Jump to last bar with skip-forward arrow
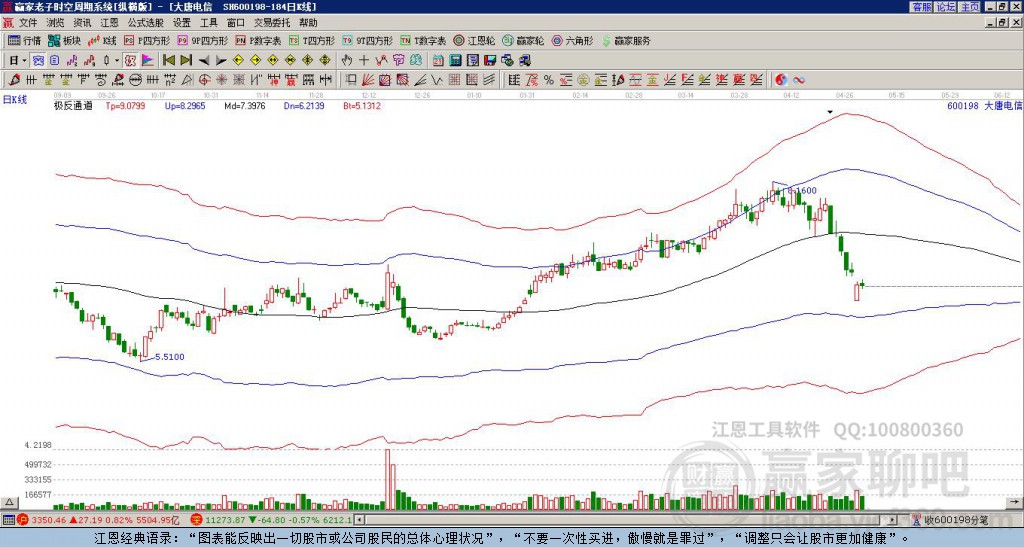 (x=186, y=60)
